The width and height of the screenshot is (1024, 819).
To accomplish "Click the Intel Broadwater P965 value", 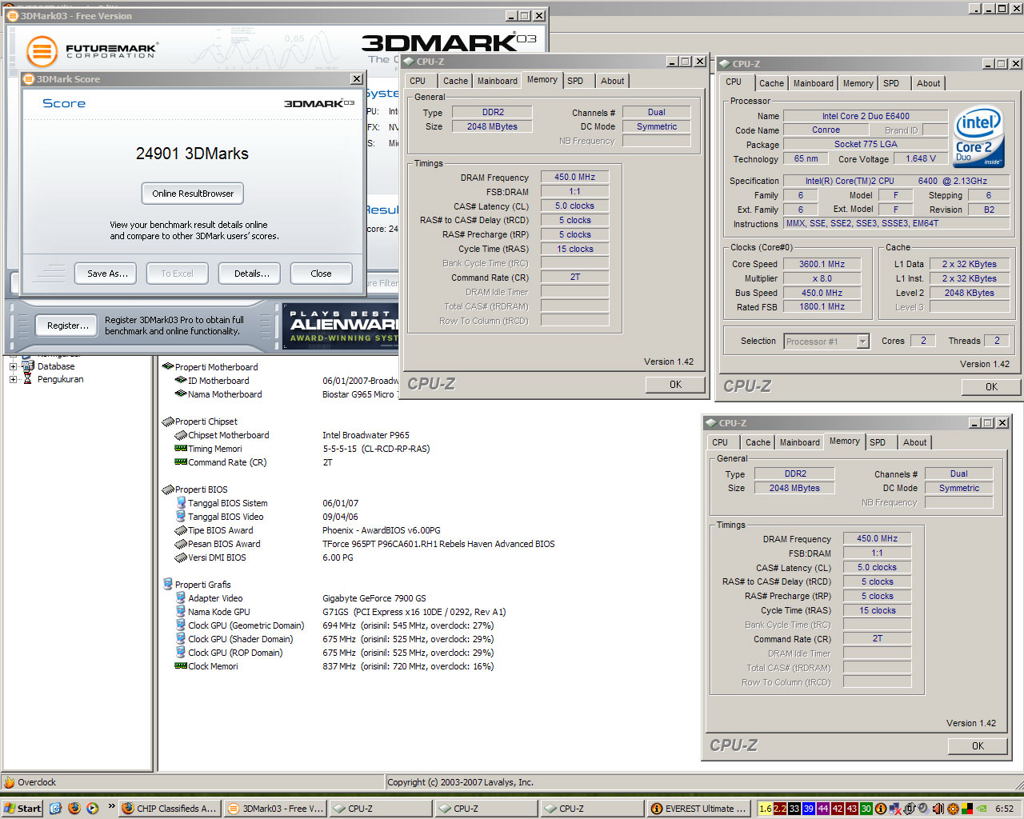I will pyautogui.click(x=366, y=435).
